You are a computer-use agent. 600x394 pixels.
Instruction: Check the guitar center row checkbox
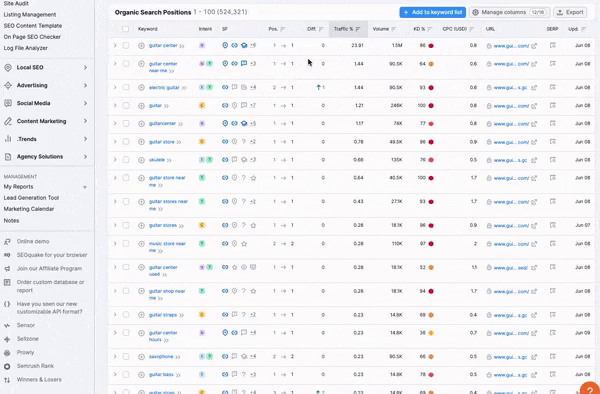(x=126, y=45)
